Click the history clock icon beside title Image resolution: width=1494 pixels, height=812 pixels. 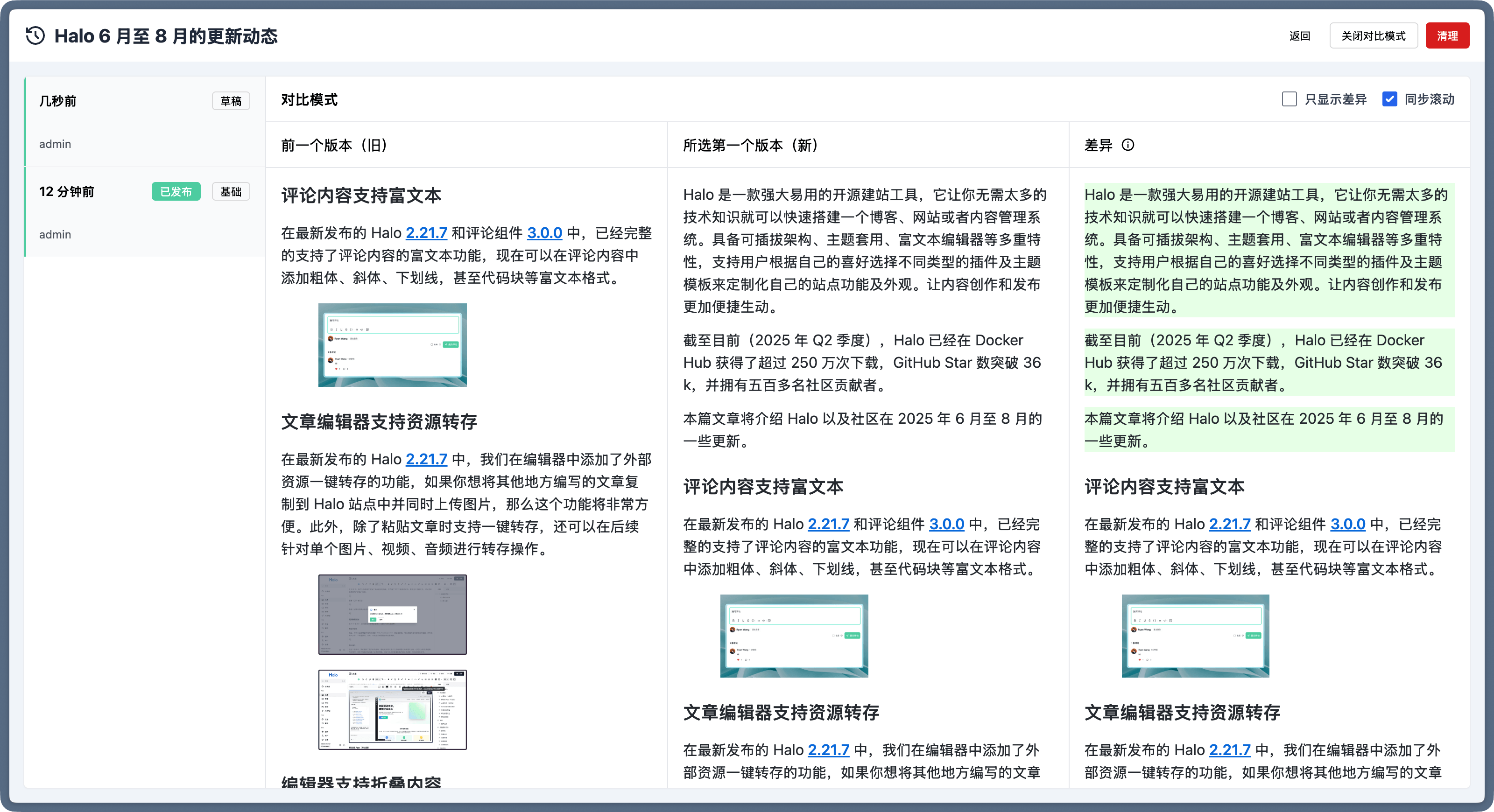[35, 36]
